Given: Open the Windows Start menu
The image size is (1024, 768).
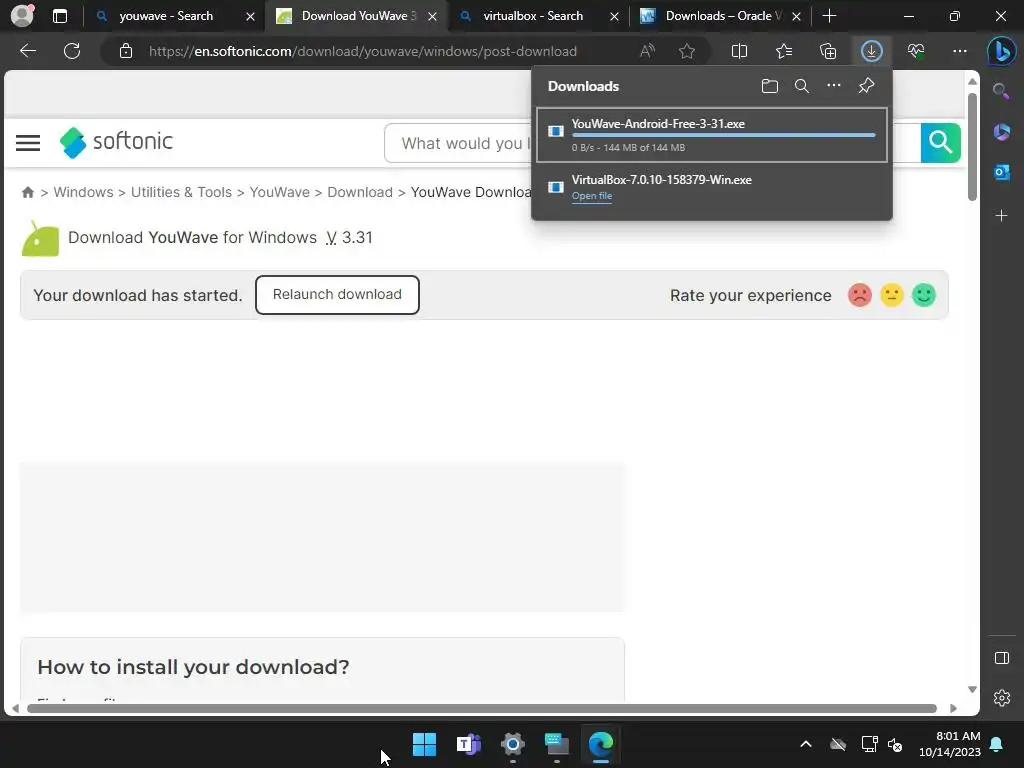Looking at the screenshot, I should [x=424, y=744].
